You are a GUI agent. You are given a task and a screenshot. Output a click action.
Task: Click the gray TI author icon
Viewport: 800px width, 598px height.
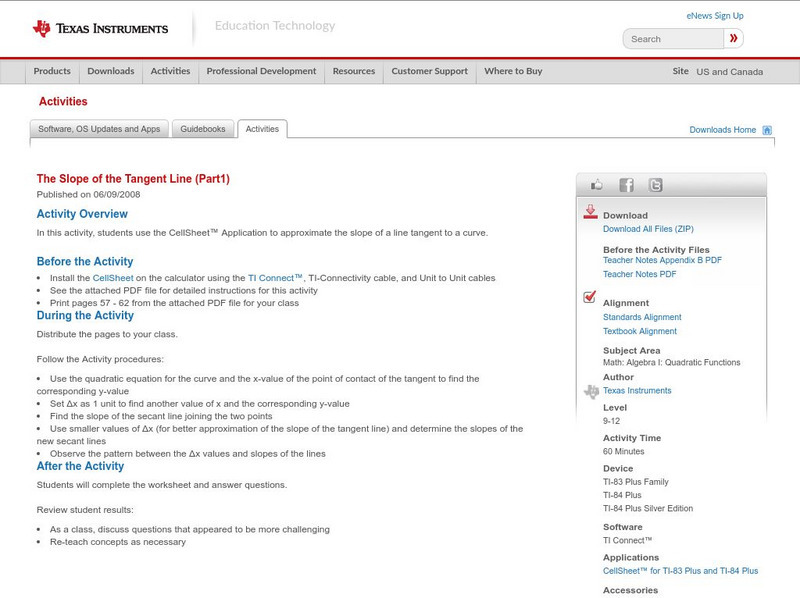(x=591, y=391)
